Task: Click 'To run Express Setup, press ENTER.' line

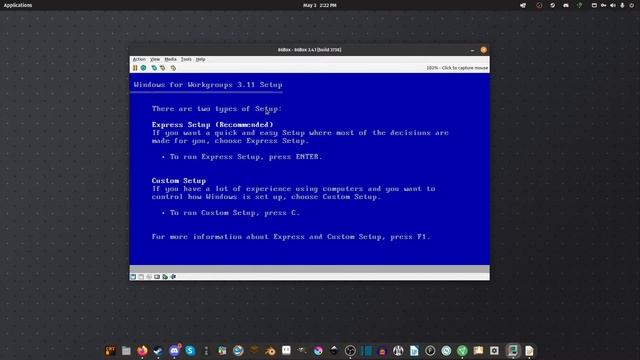Action: tap(246, 157)
